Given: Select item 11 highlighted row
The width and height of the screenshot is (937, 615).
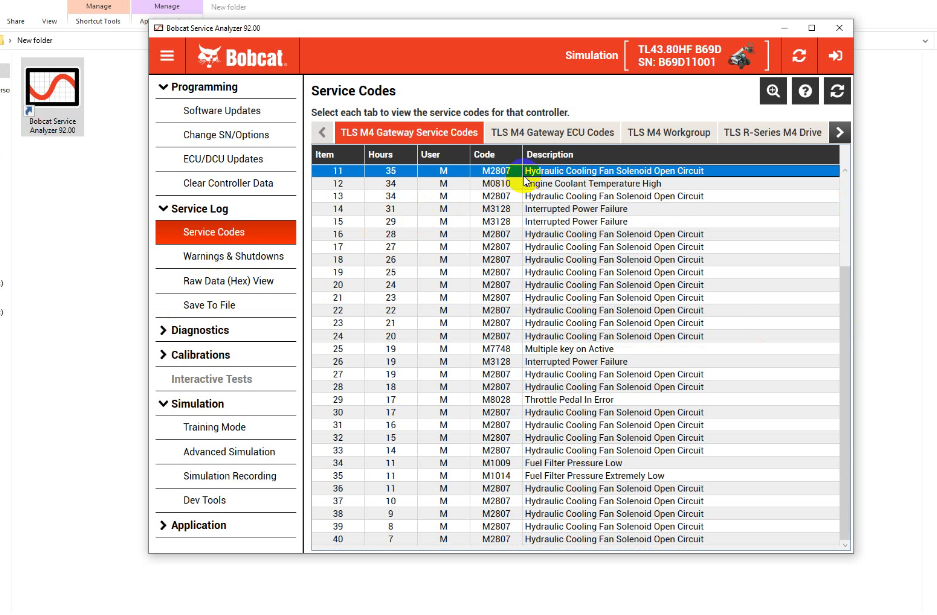Looking at the screenshot, I should click(x=575, y=170).
